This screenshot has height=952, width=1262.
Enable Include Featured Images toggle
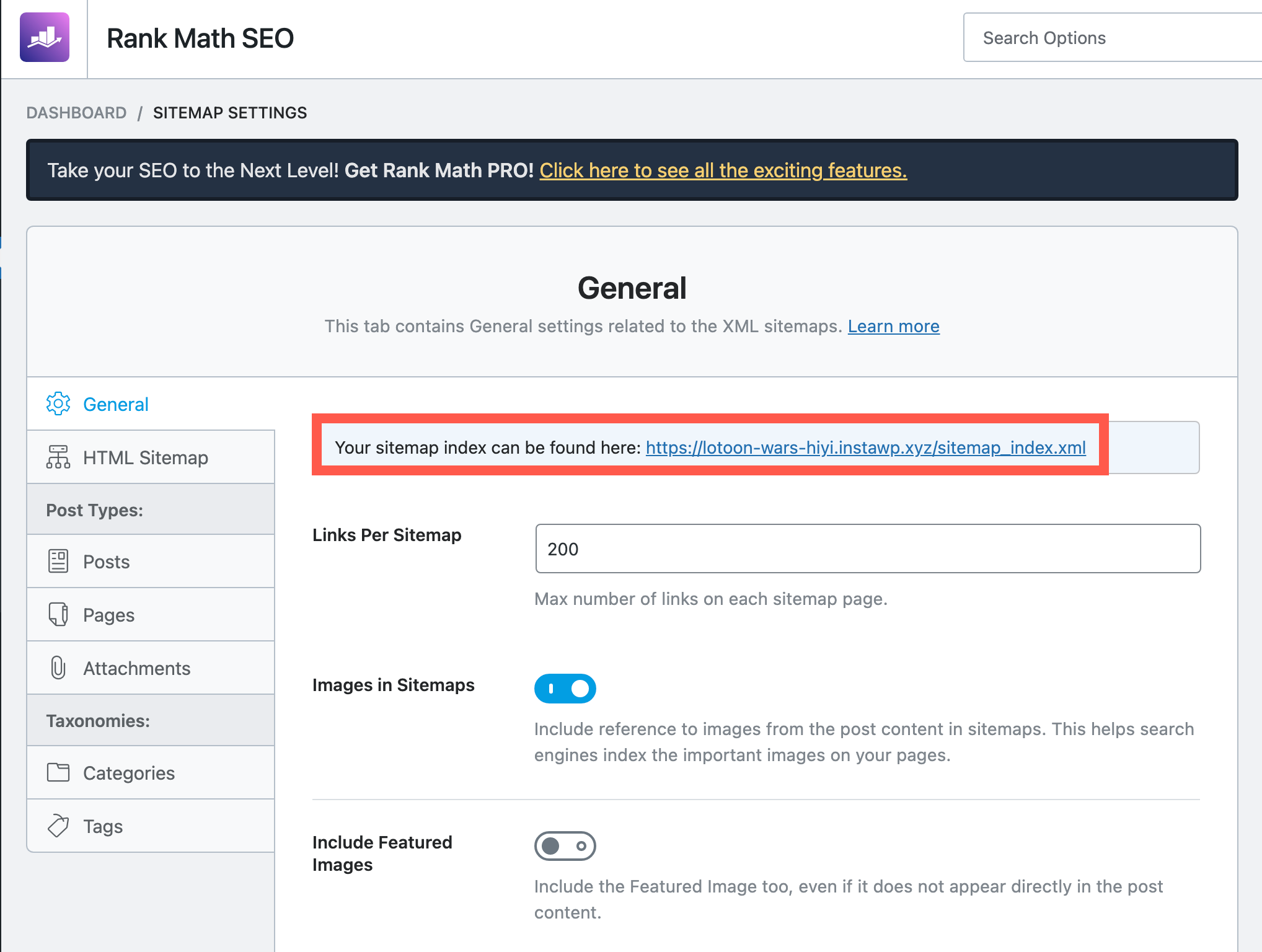click(565, 846)
